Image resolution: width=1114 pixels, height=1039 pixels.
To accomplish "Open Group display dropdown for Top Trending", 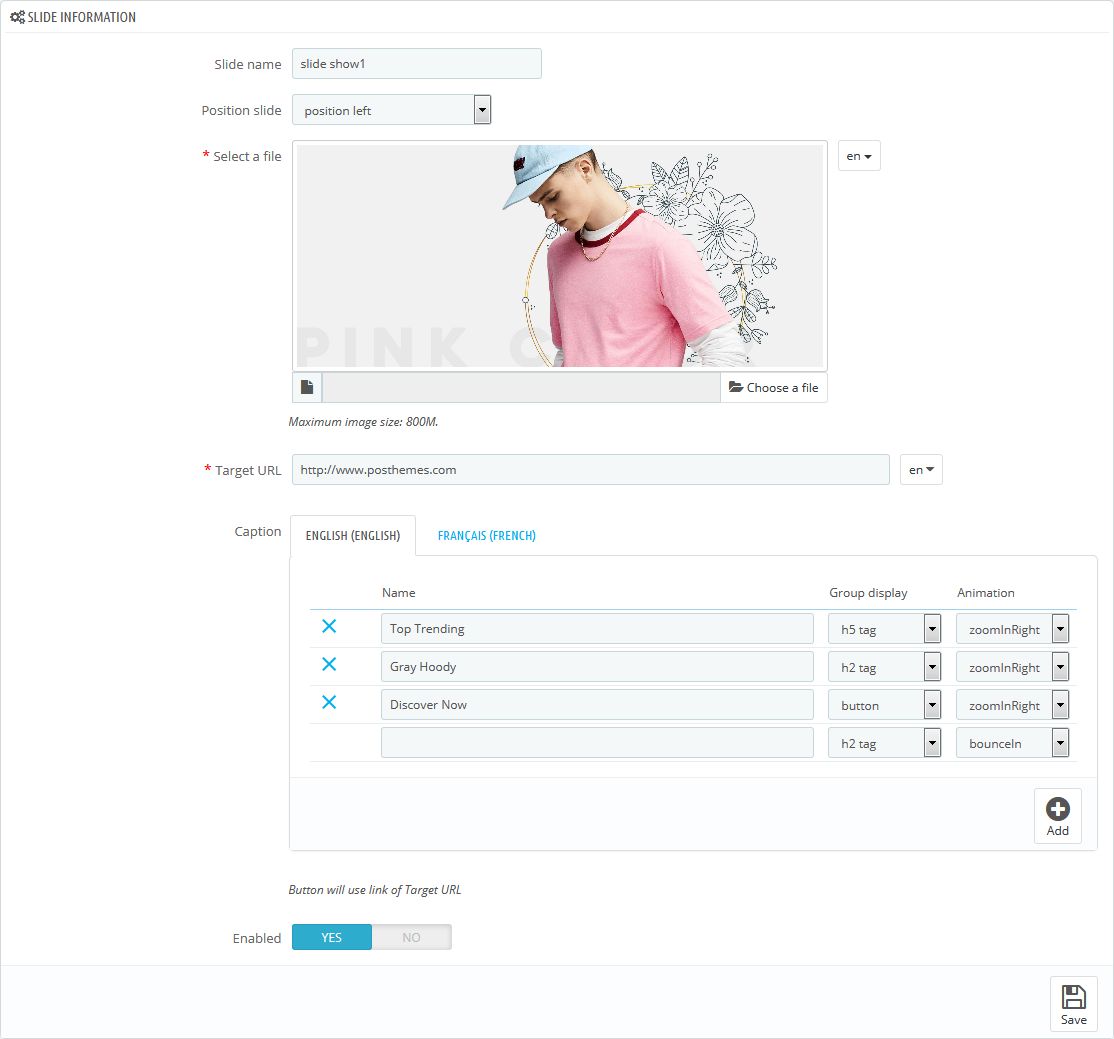I will tap(884, 629).
